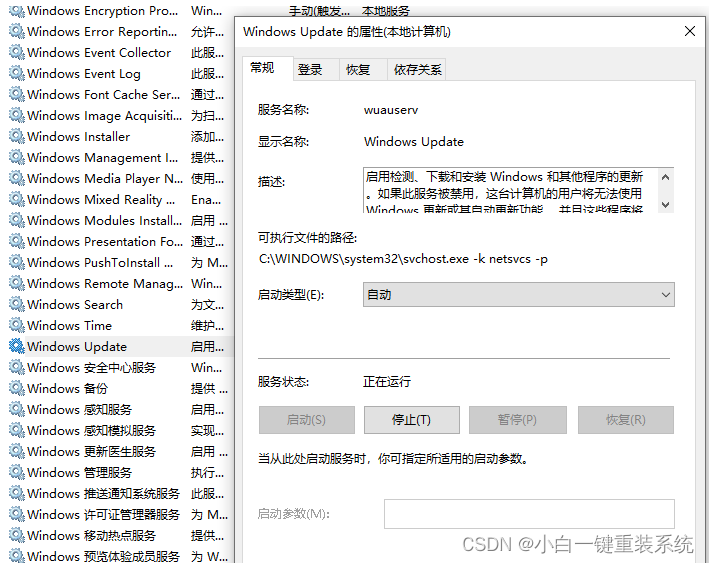Switch to the 常规 tab
The height and width of the screenshot is (563, 709).
coord(267,68)
